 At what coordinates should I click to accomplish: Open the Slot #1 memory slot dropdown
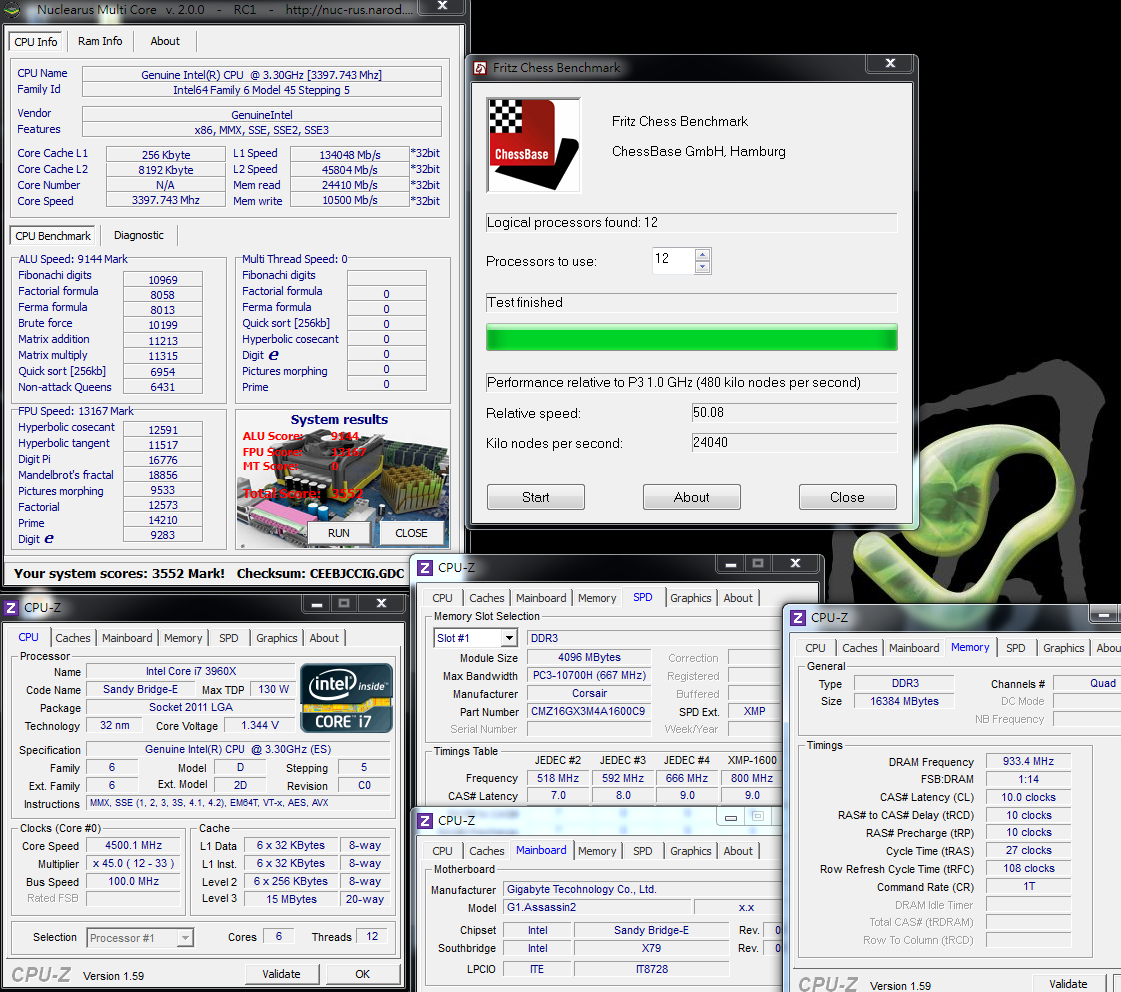click(509, 638)
